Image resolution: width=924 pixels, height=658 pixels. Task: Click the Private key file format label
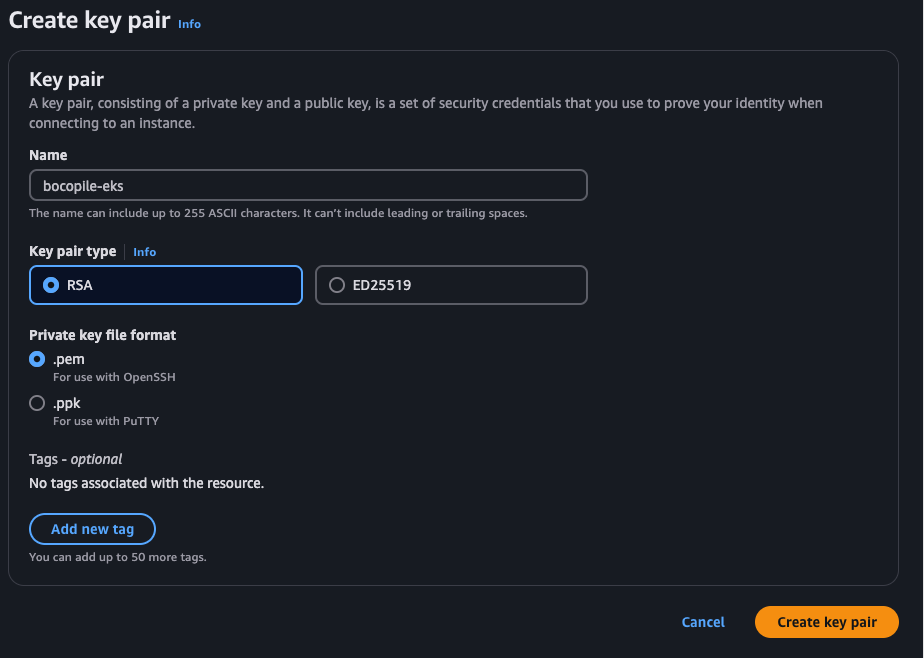[x=102, y=335]
